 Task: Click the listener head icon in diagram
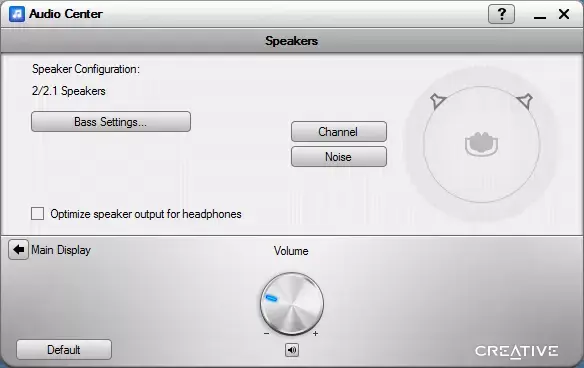(481, 144)
